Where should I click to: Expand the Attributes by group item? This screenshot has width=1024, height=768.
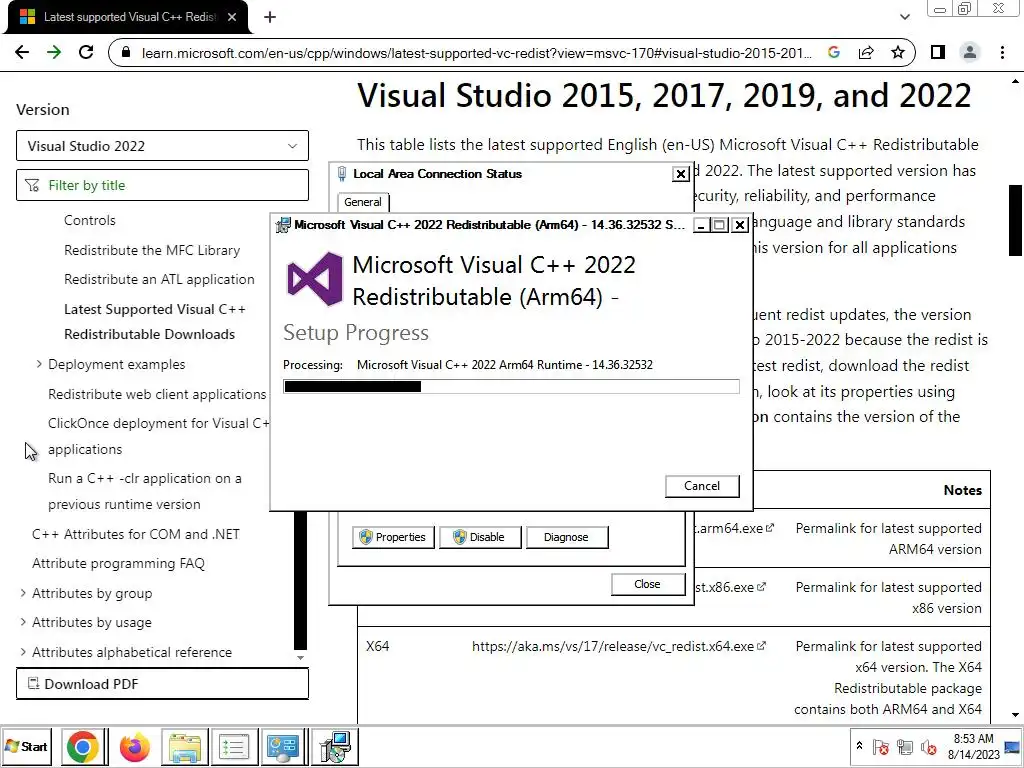point(23,593)
